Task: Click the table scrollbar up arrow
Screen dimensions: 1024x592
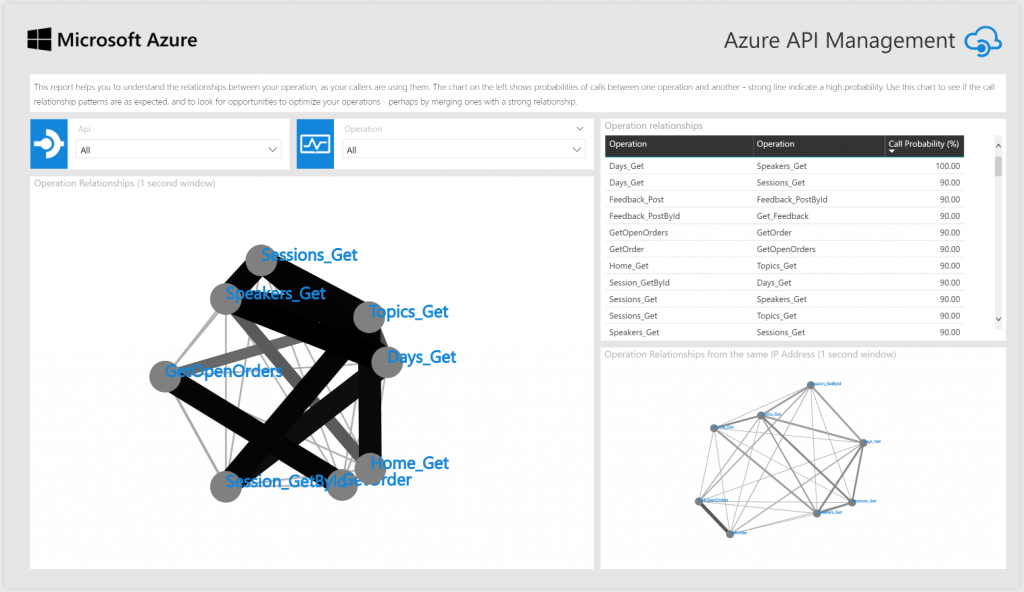Action: (998, 145)
